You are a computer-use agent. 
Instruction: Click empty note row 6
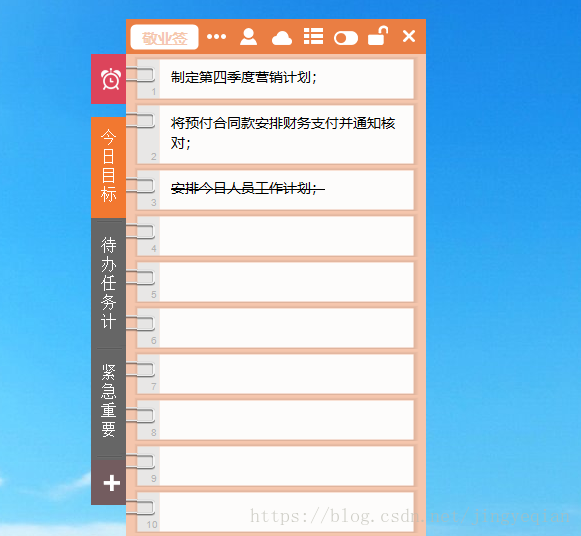[x=275, y=328]
